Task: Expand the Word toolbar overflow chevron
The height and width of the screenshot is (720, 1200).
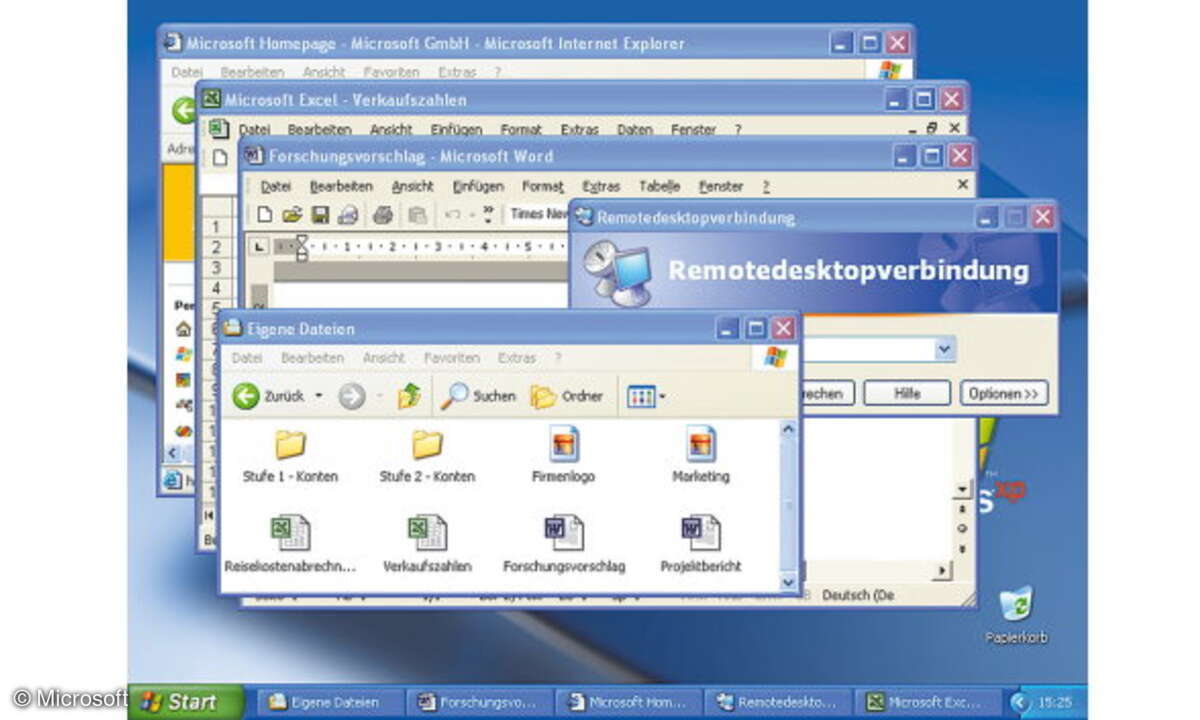Action: tap(488, 213)
